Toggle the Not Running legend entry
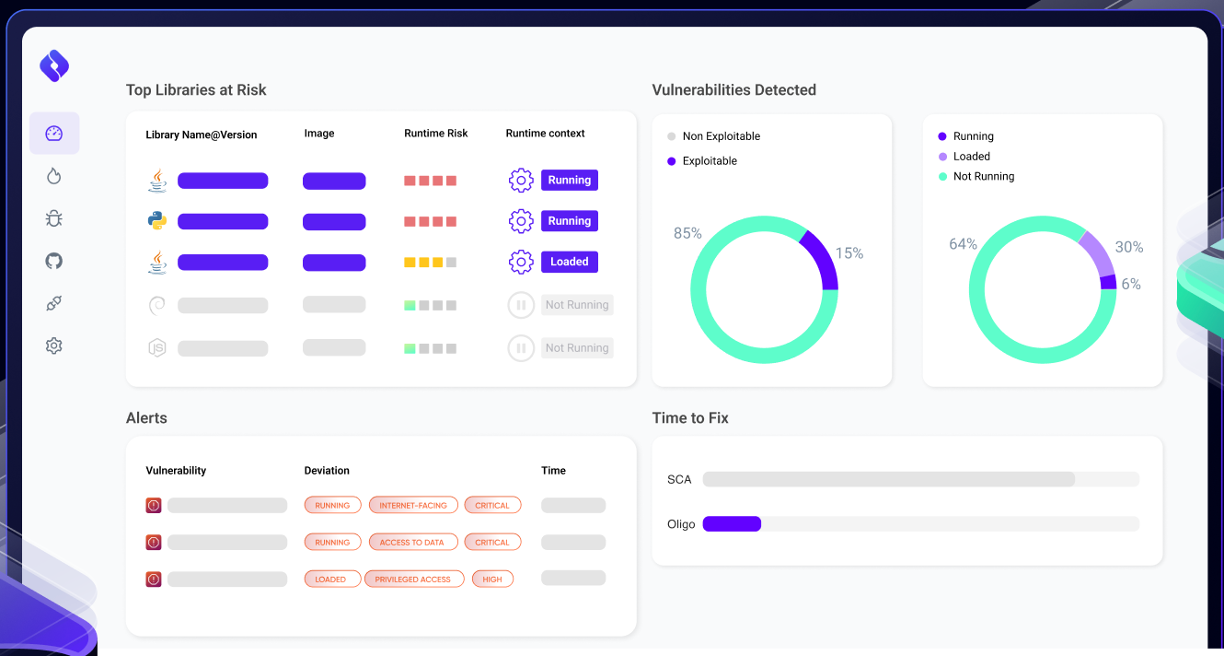Screen dimensions: 1224x656 tap(983, 176)
